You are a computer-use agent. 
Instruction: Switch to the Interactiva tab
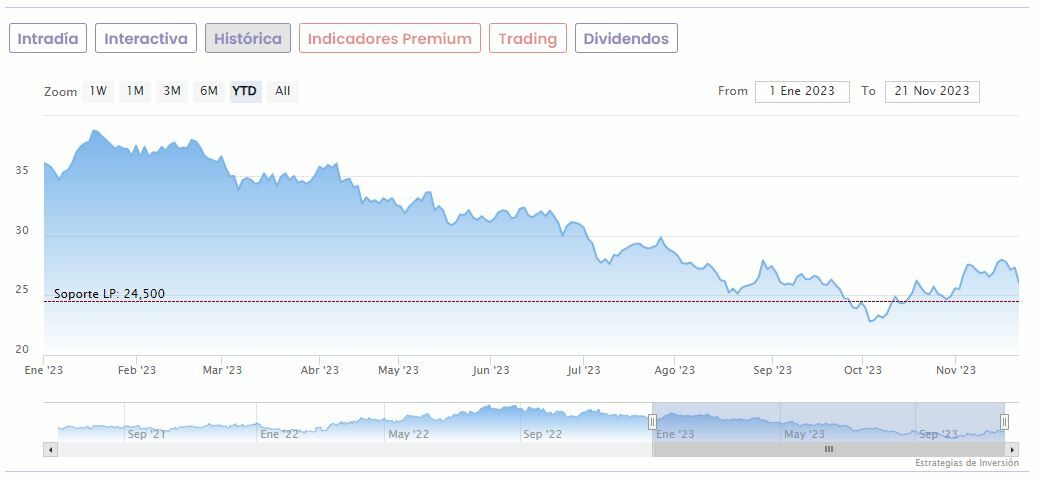[146, 39]
